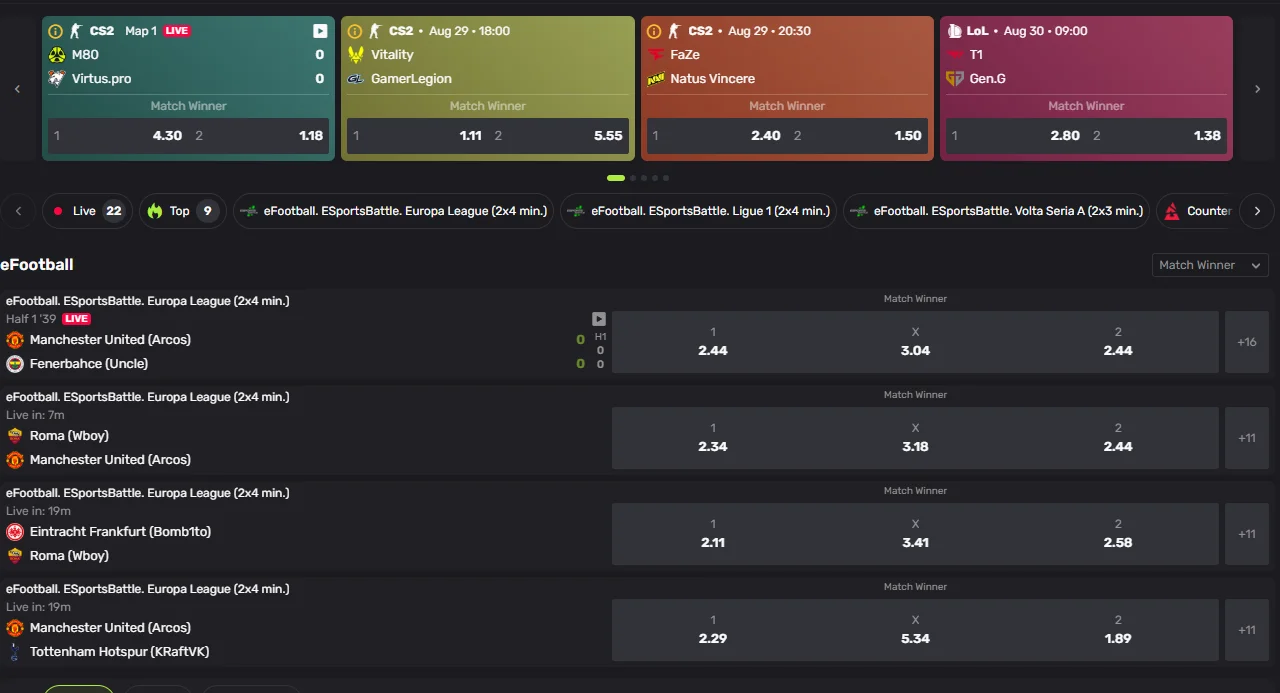Open info icon on Vitality vs GamerLegion card
The width and height of the screenshot is (1280, 693).
[355, 31]
